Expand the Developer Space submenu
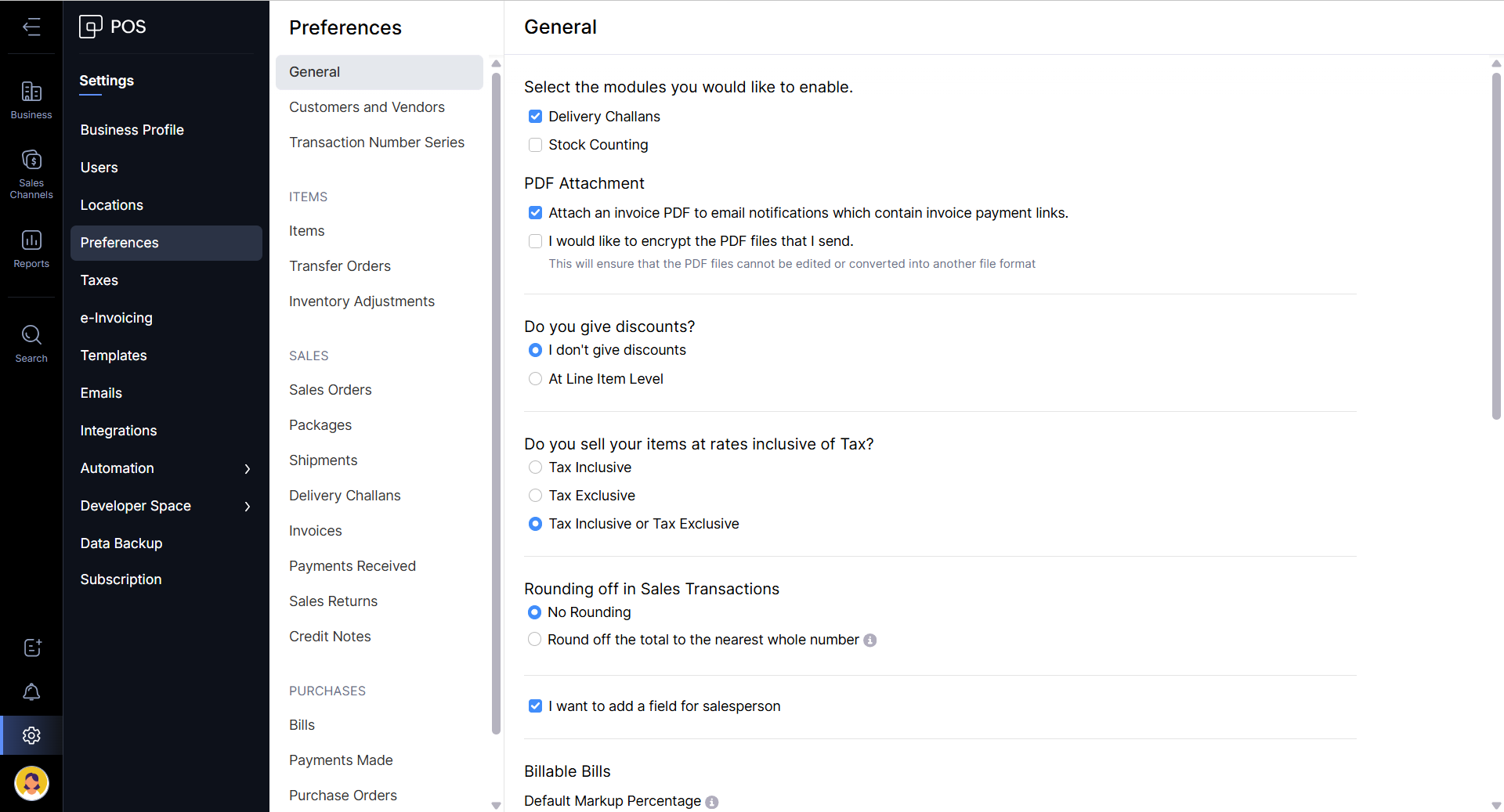Viewport: 1504px width, 812px height. (248, 507)
